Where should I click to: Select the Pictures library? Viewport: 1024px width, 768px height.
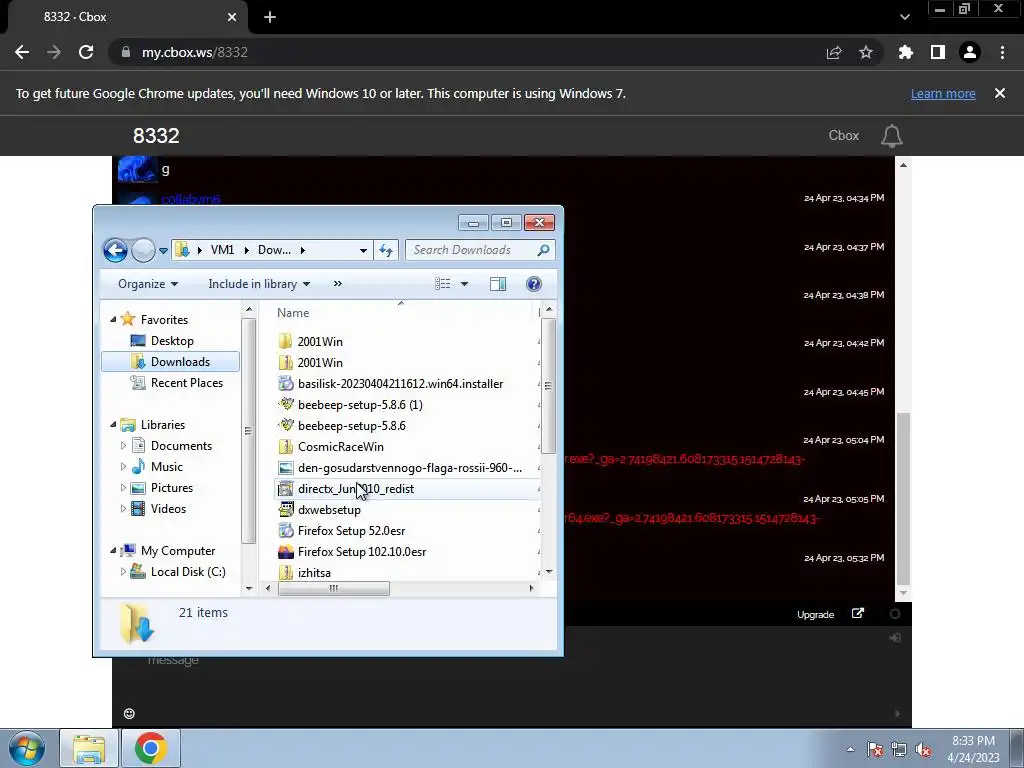171,488
